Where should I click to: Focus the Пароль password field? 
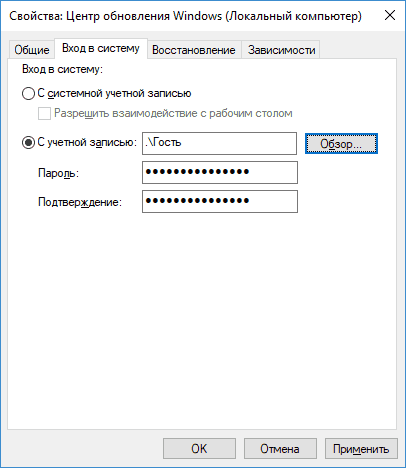pyautogui.click(x=220, y=172)
